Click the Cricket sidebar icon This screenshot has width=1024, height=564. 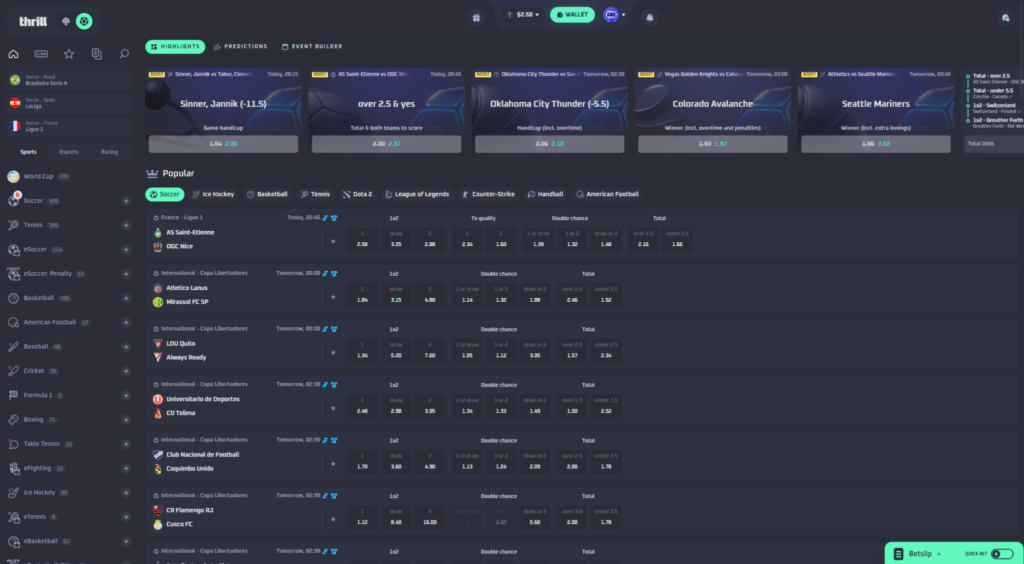coord(13,371)
